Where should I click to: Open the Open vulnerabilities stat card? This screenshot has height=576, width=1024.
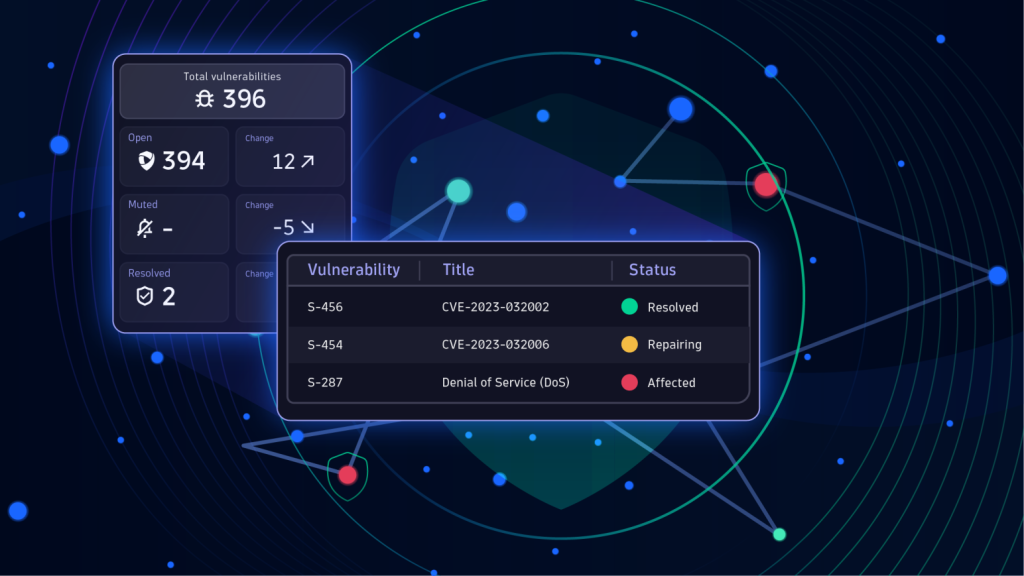click(x=173, y=156)
